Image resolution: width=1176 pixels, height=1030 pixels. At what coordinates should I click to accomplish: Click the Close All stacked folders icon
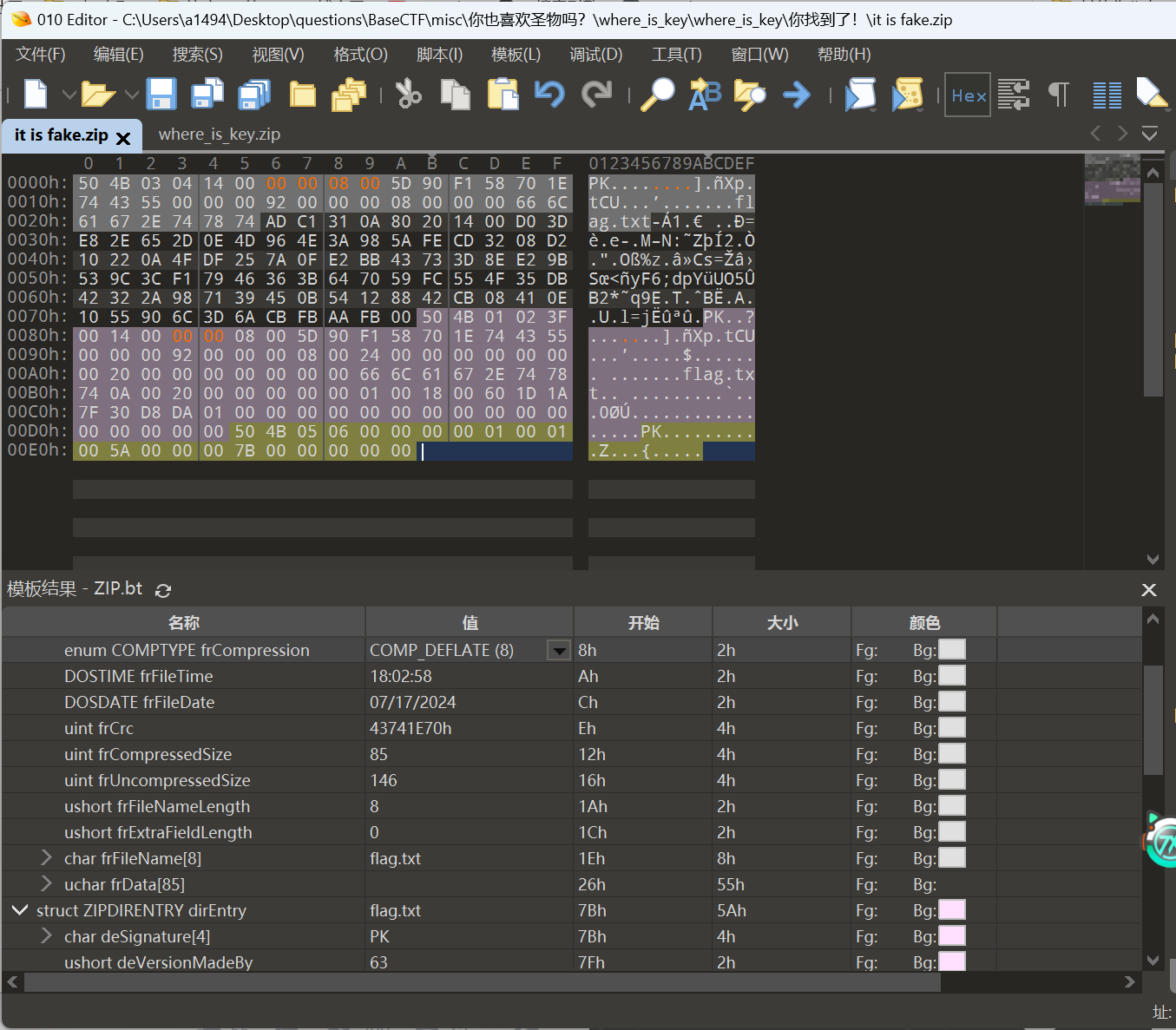[349, 94]
